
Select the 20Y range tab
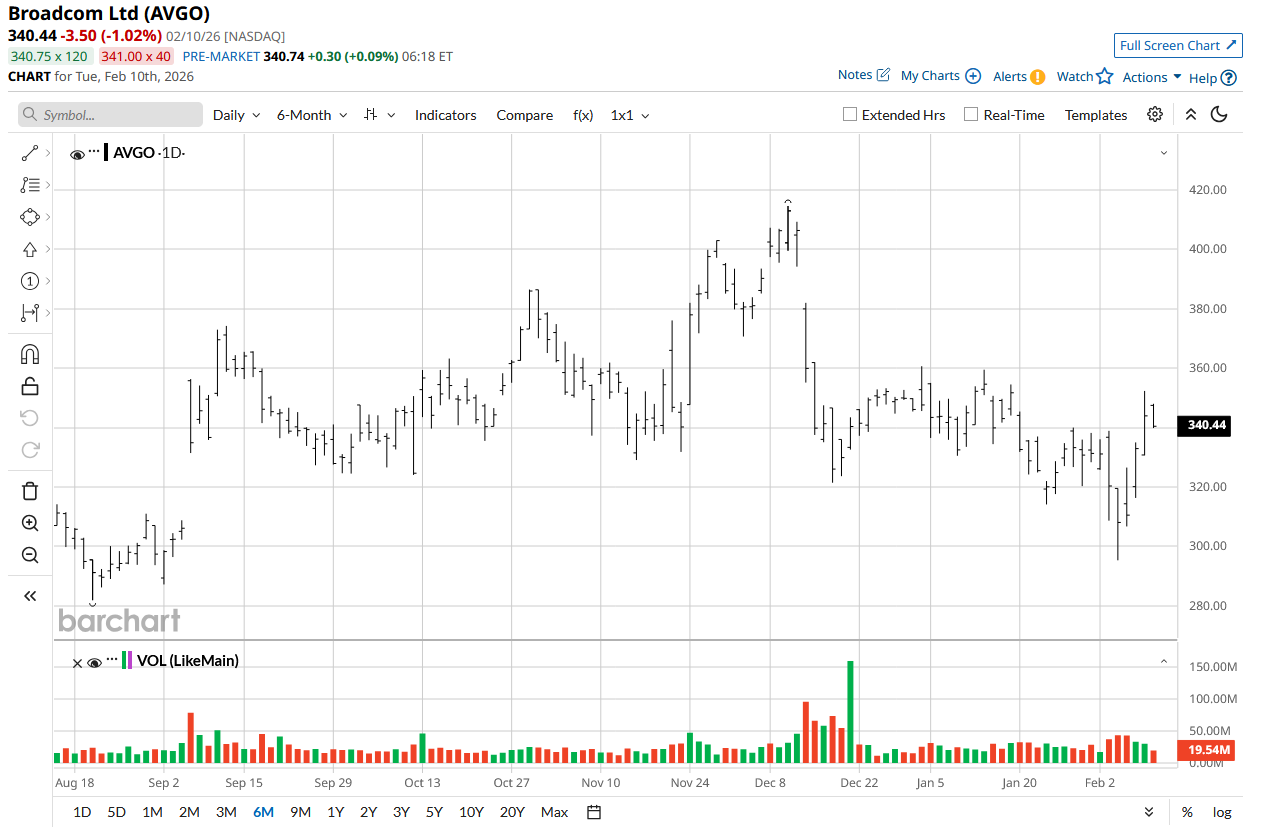(512, 812)
